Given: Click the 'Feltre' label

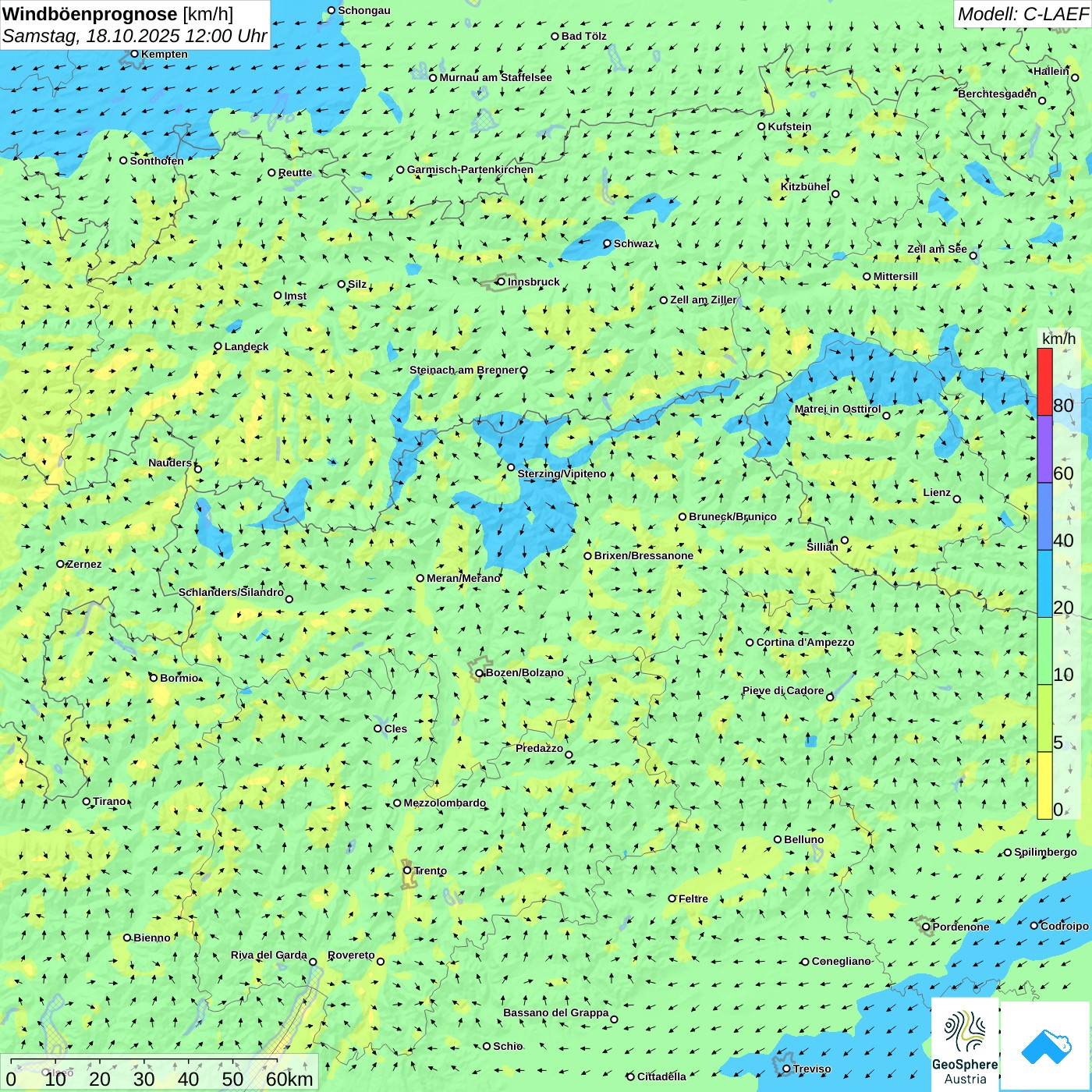Looking at the screenshot, I should 693,899.
